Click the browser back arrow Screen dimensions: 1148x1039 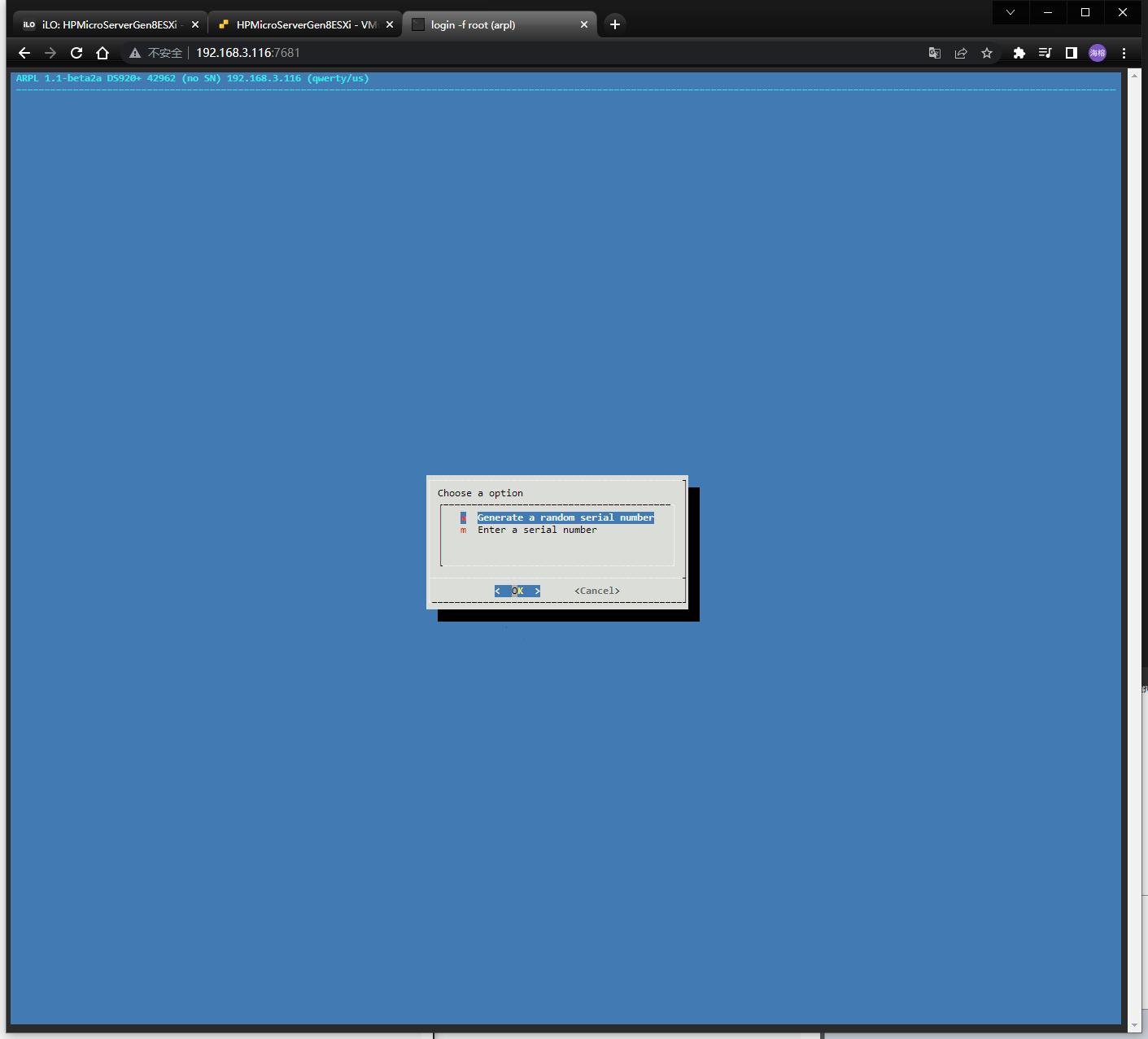point(24,53)
